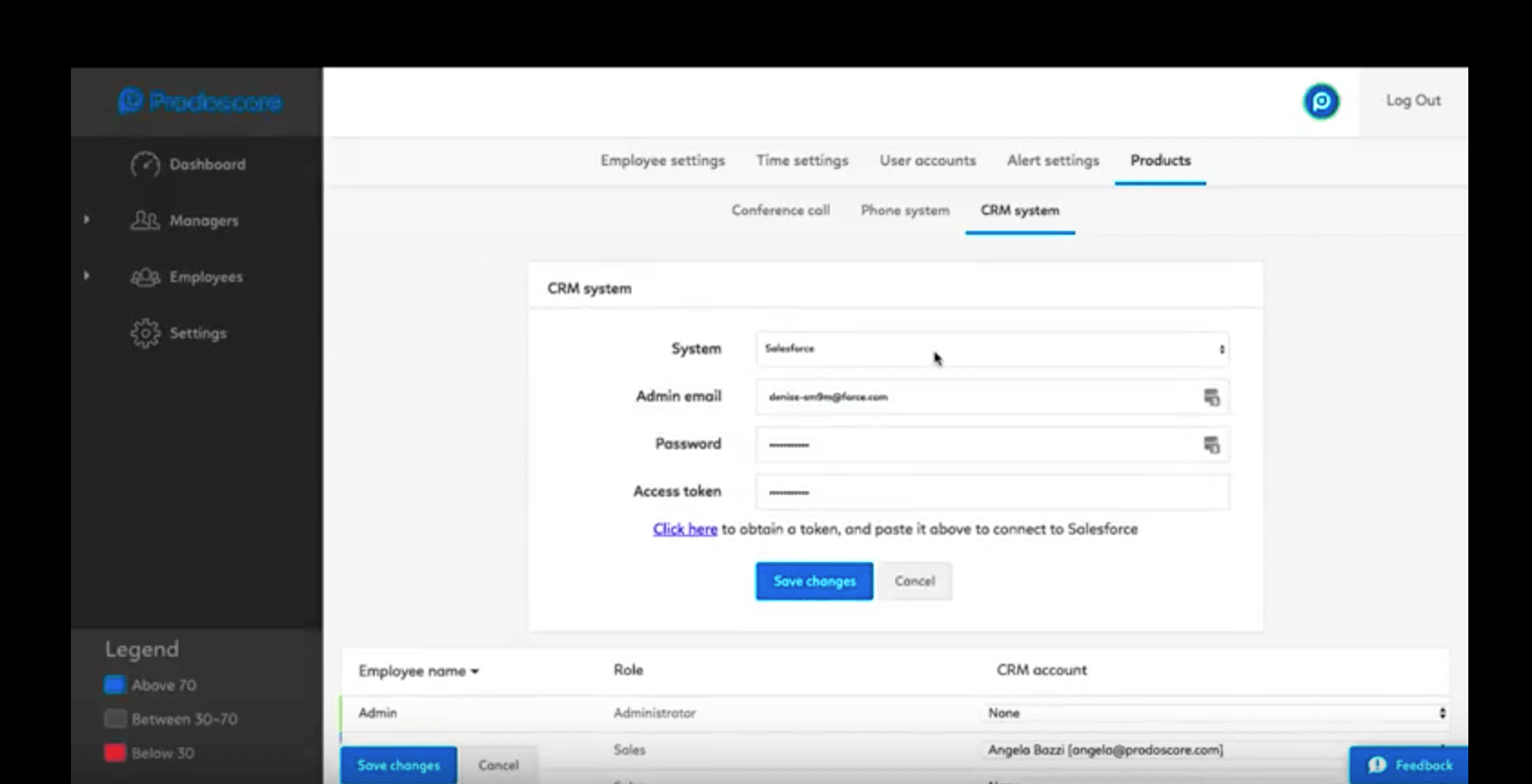This screenshot has width=1532, height=784.
Task: Click the bottom bar Save changes button
Action: (398, 766)
